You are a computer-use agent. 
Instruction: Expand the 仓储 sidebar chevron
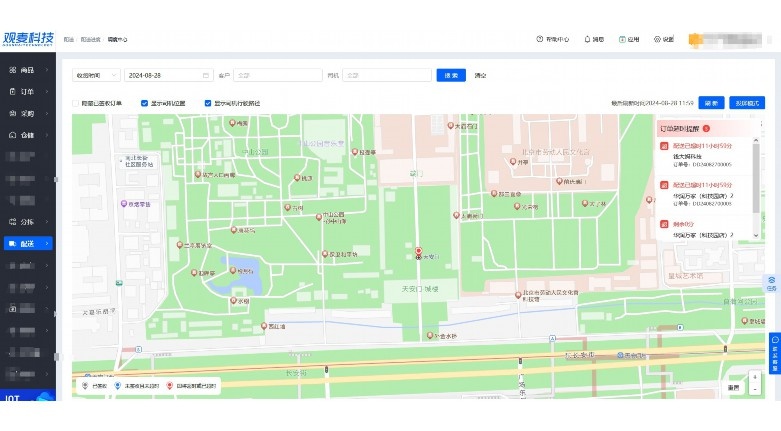point(47,135)
